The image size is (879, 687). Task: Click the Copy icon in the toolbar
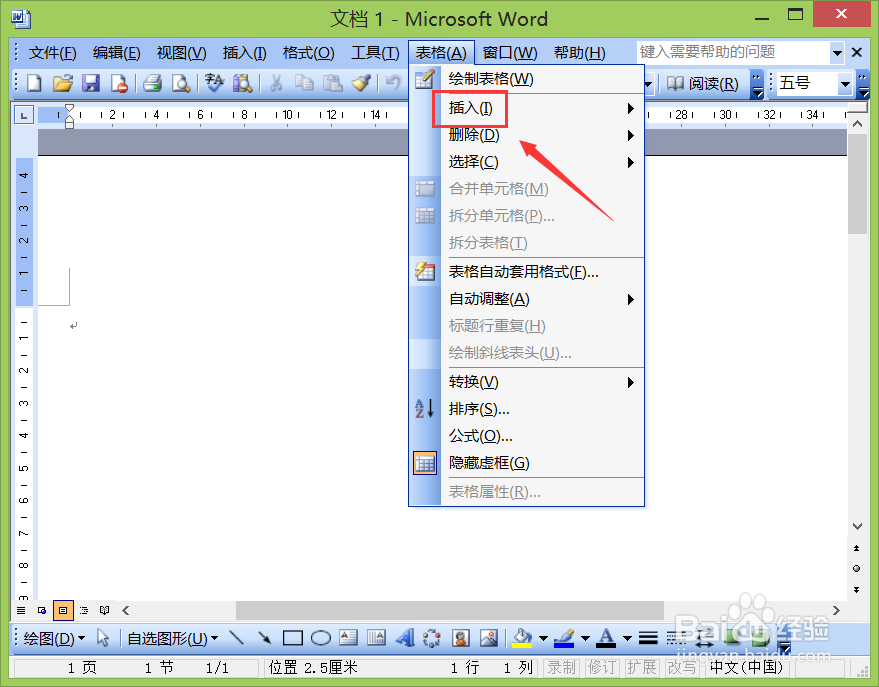(x=304, y=83)
